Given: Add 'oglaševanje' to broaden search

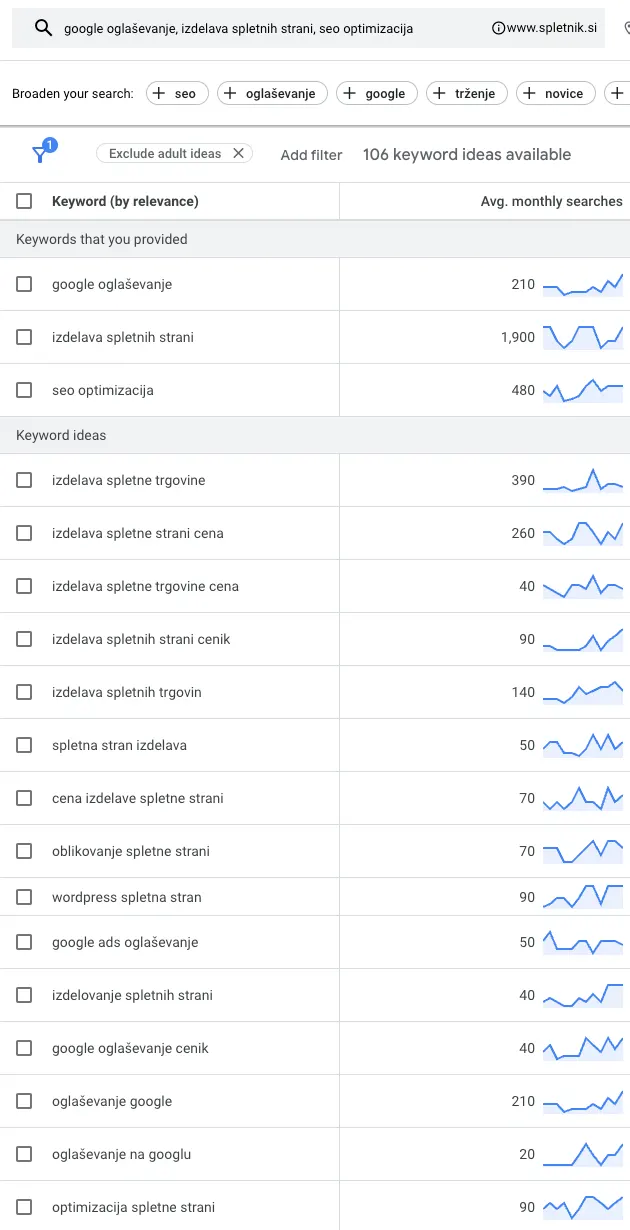Looking at the screenshot, I should point(272,93).
